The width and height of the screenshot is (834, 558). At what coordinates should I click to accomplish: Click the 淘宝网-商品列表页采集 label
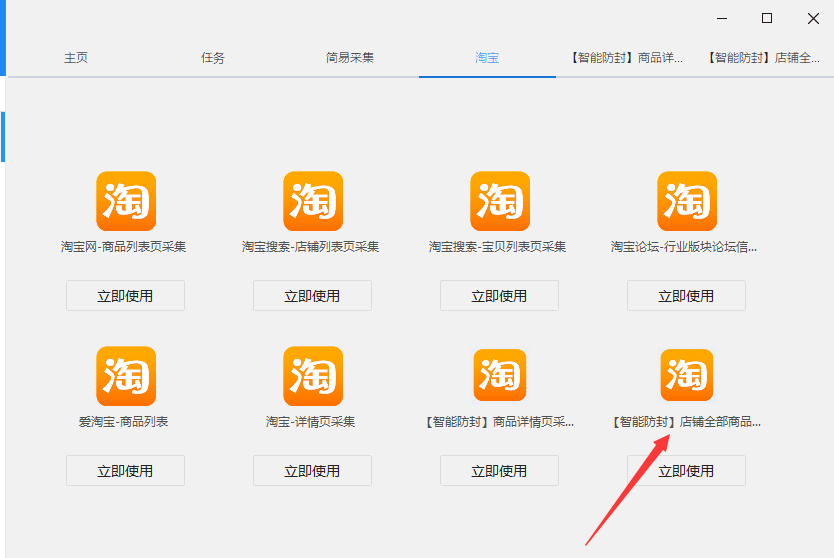click(x=123, y=247)
